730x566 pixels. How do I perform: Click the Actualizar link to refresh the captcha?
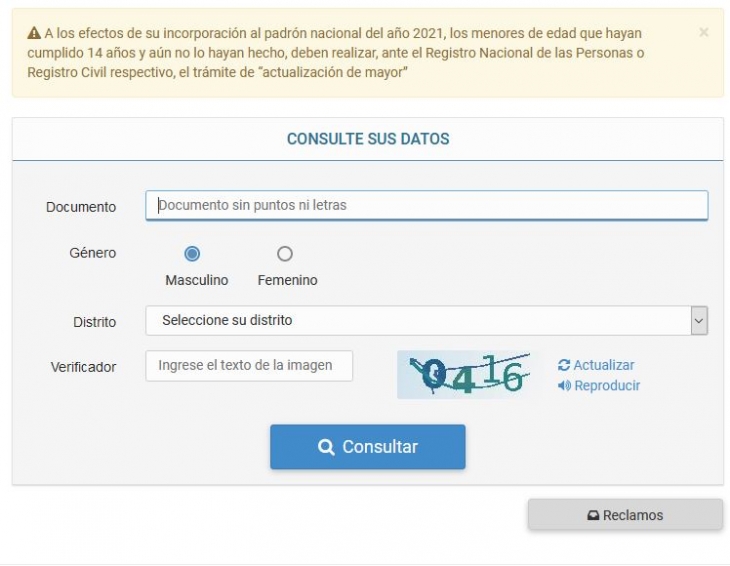[x=603, y=366]
